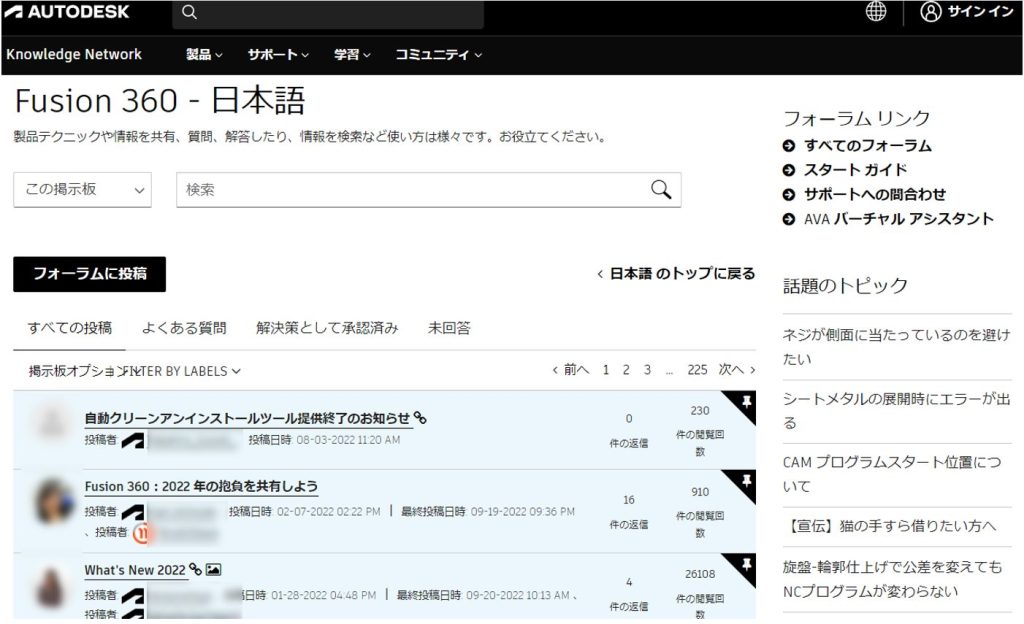Open the avatar of the 自動クリーンアンインストール post
The image size is (1024, 624).
[x=52, y=421]
